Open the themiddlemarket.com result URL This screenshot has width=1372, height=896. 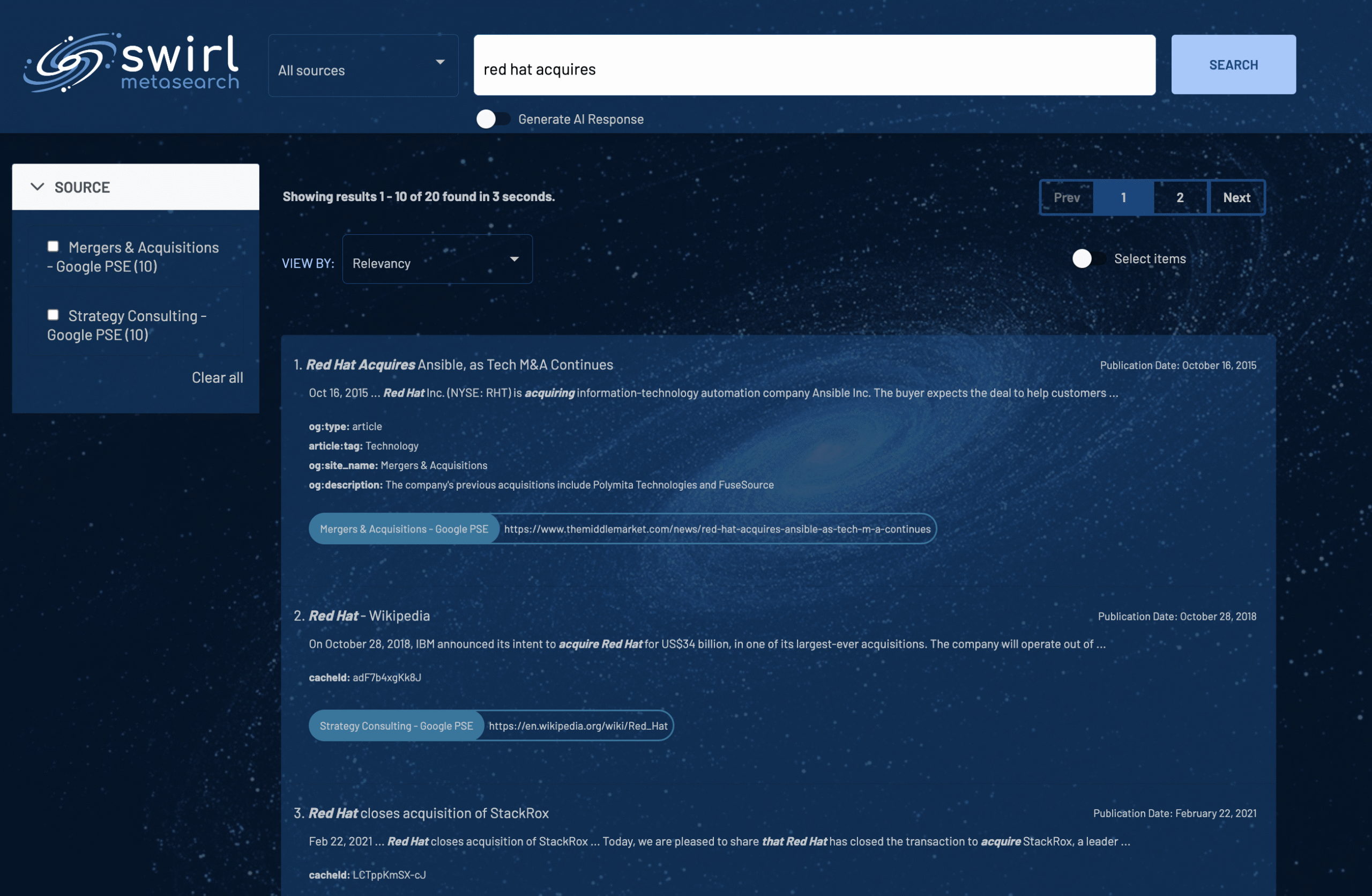(x=717, y=529)
